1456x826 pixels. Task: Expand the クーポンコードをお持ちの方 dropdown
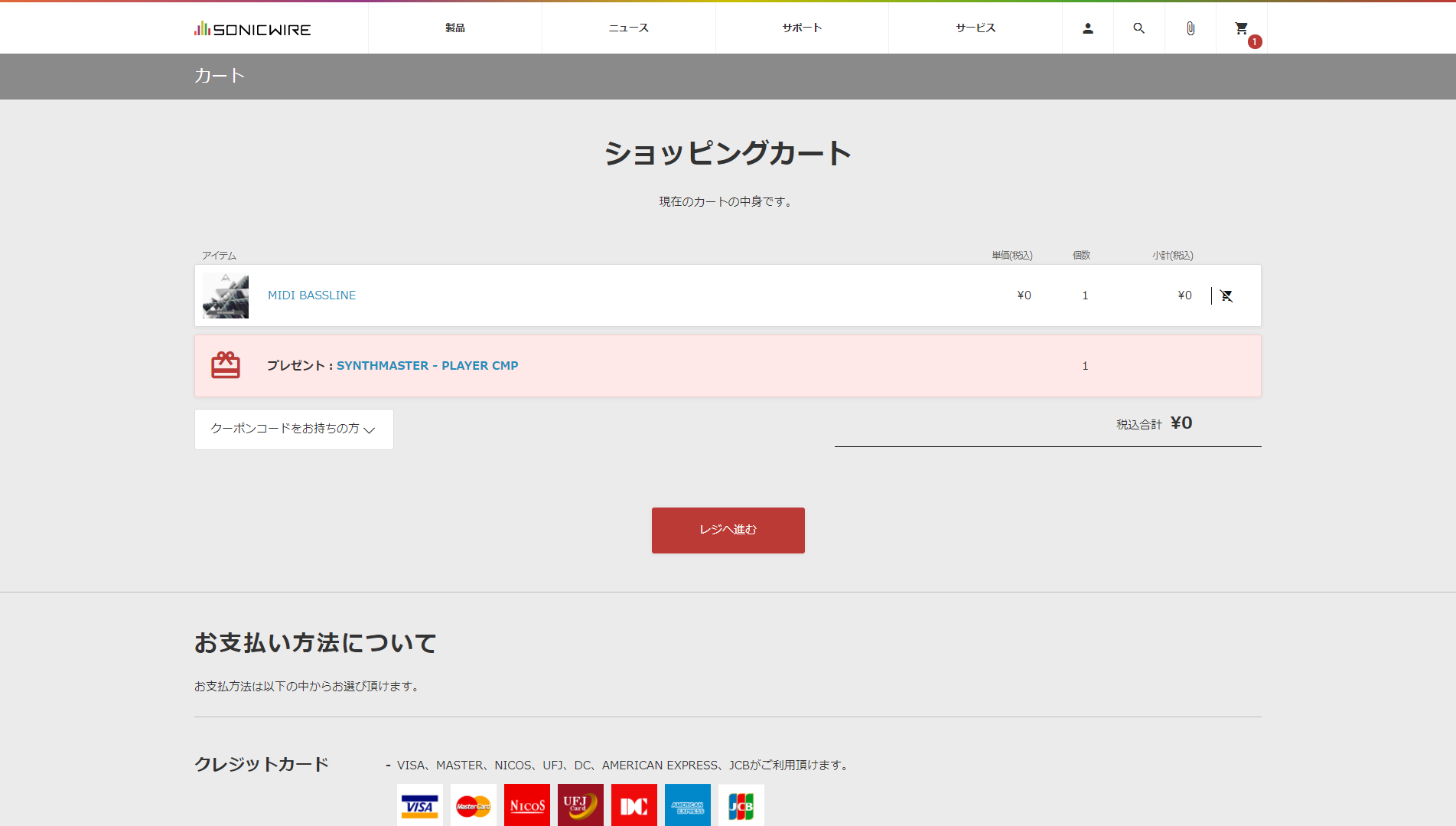[294, 429]
